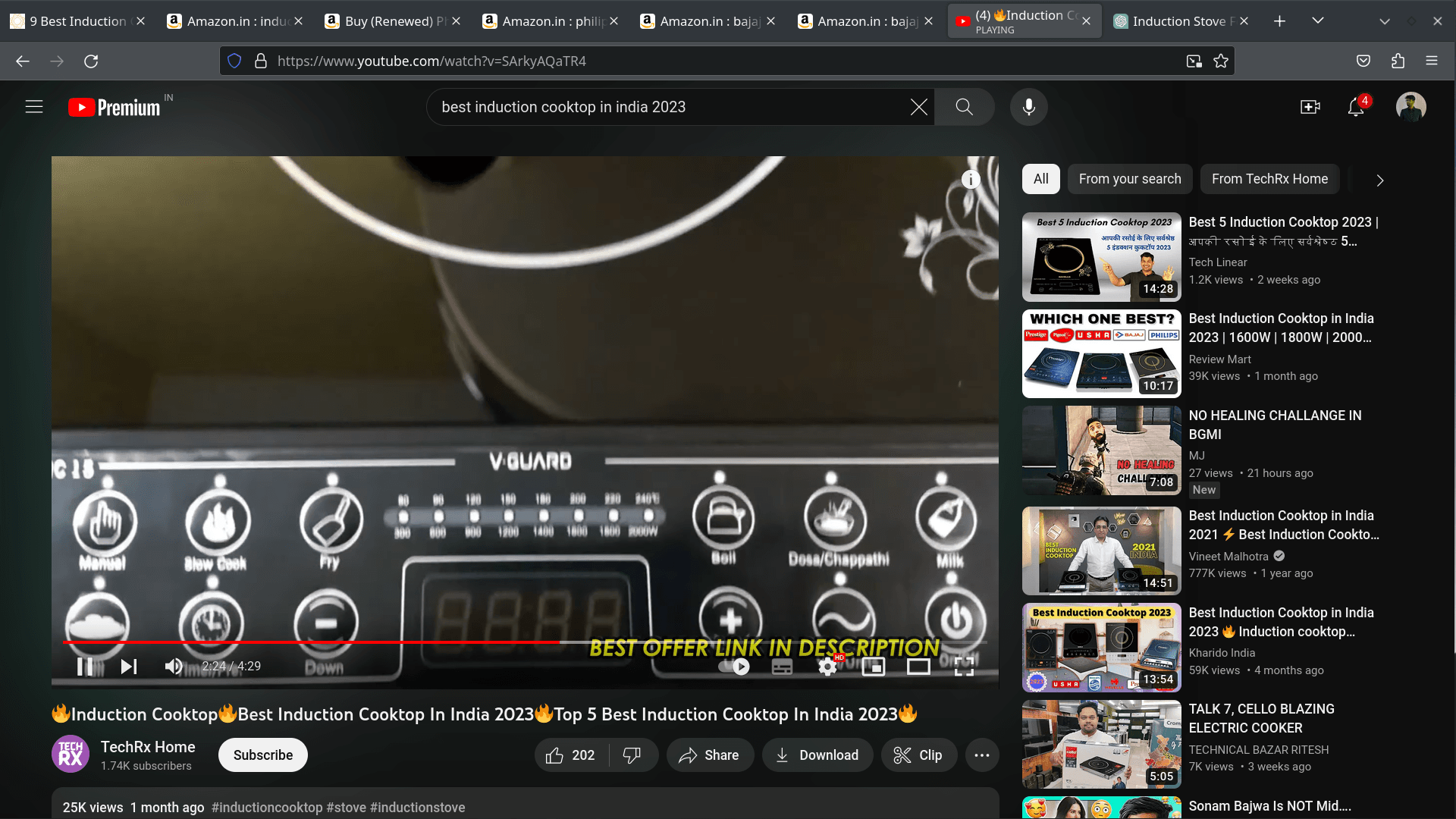This screenshot has width=1456, height=819.
Task: Open the notifications bell
Action: point(1356,107)
